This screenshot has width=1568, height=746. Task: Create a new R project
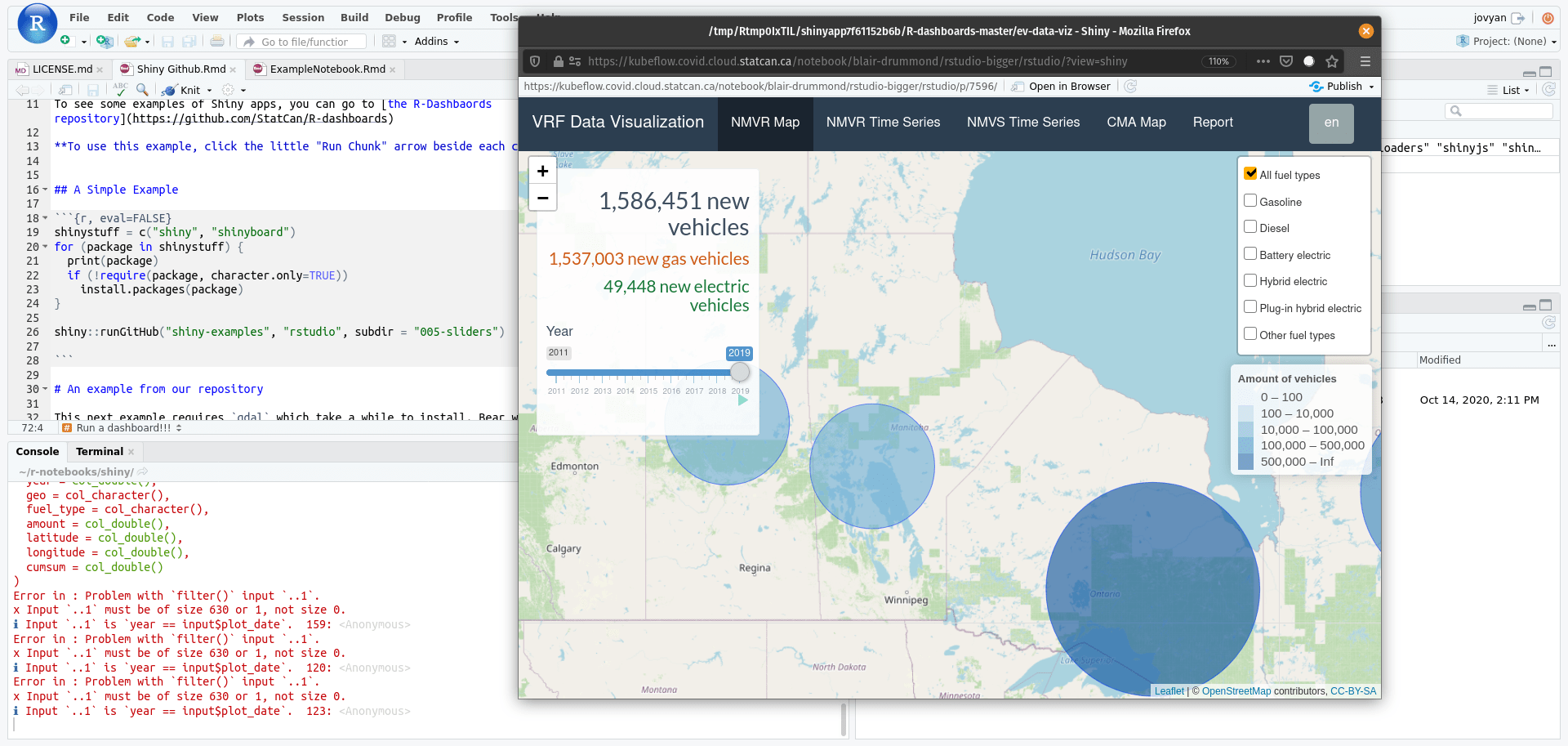click(x=104, y=41)
